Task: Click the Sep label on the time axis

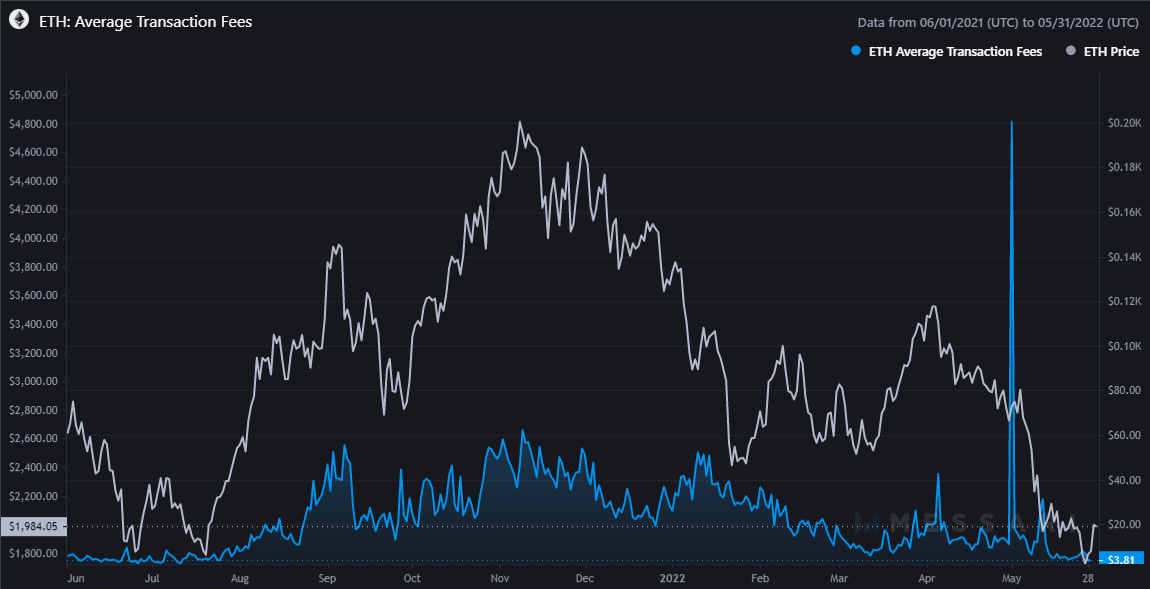Action: pyautogui.click(x=329, y=578)
